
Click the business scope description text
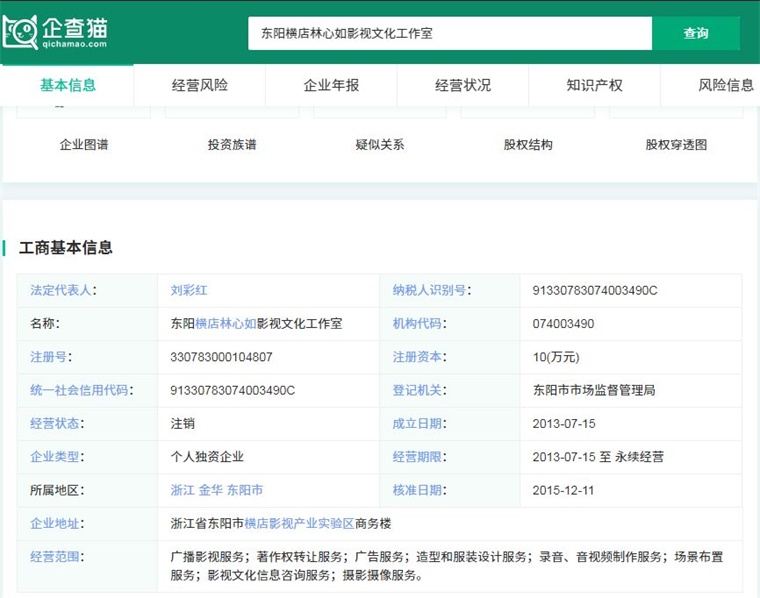(x=446, y=566)
